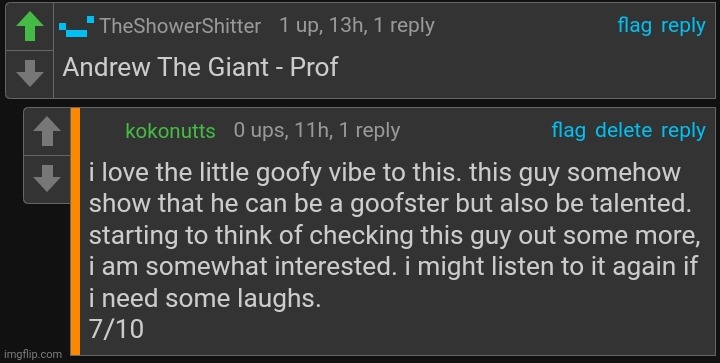Click TheShowerShitter's blue pixel avatar icon
720x363 pixels.
pyautogui.click(x=77, y=27)
